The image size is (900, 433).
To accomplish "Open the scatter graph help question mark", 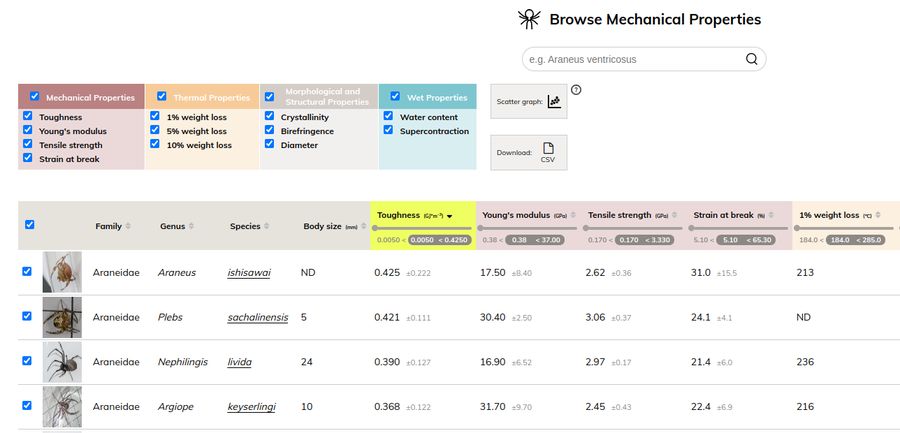I will (576, 90).
